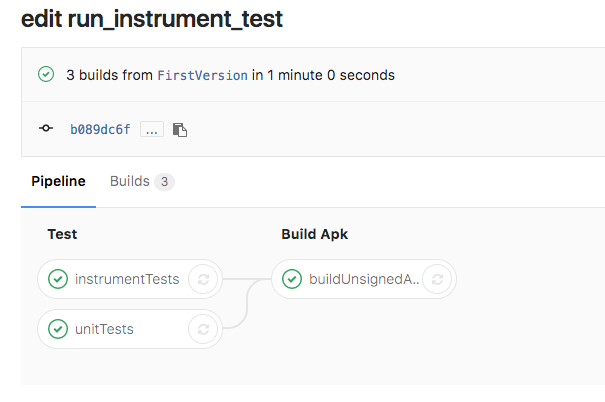The height and width of the screenshot is (402, 605).
Task: Click the pipeline passed status icon
Action: (45, 74)
